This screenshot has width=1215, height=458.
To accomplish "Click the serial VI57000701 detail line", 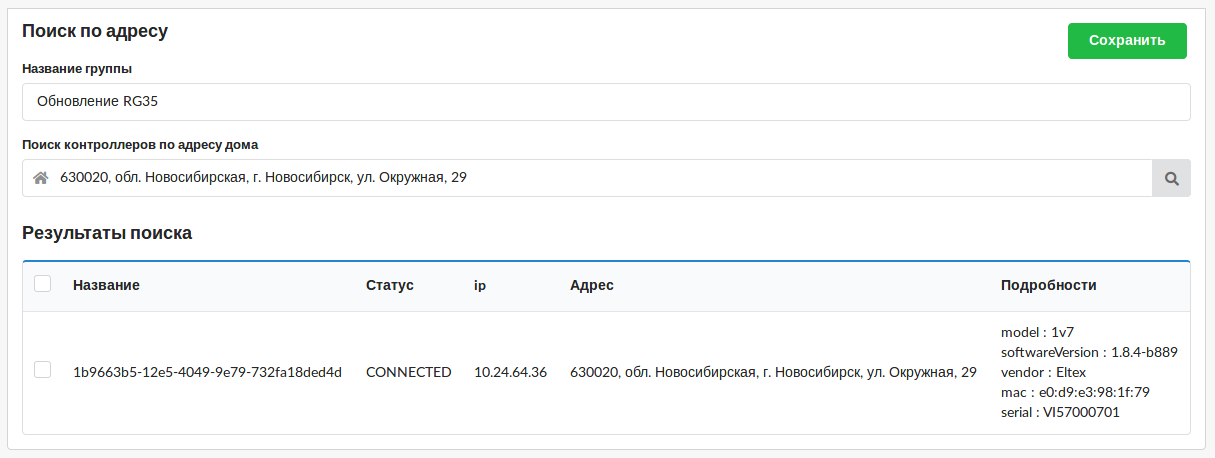I will point(1060,412).
